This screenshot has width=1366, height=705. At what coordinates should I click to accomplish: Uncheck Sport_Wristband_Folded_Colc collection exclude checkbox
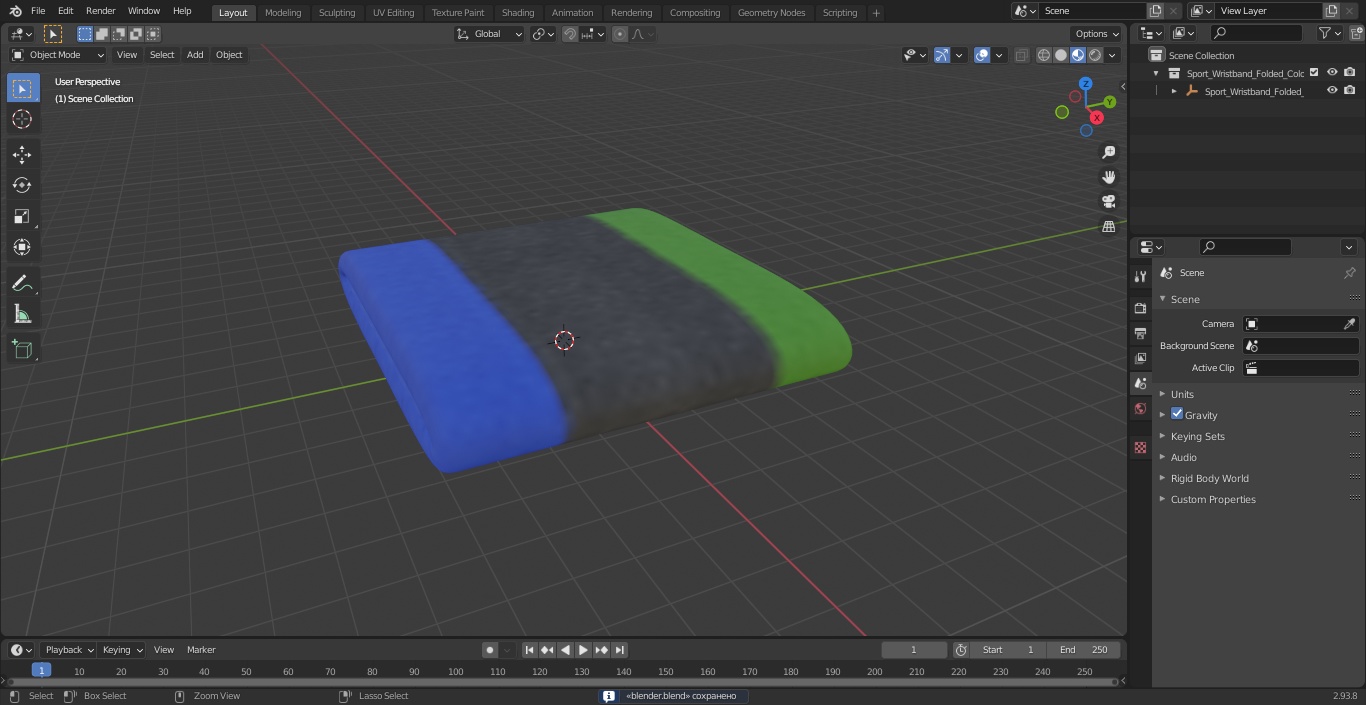click(1314, 72)
